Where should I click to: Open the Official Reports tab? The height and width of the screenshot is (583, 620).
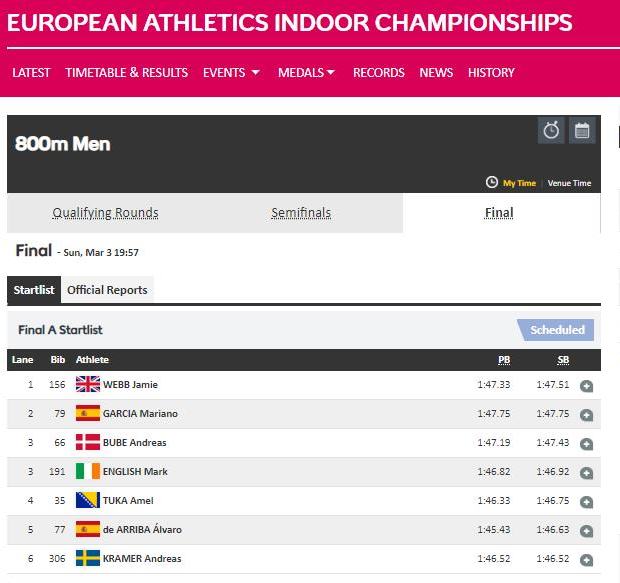pyautogui.click(x=107, y=290)
